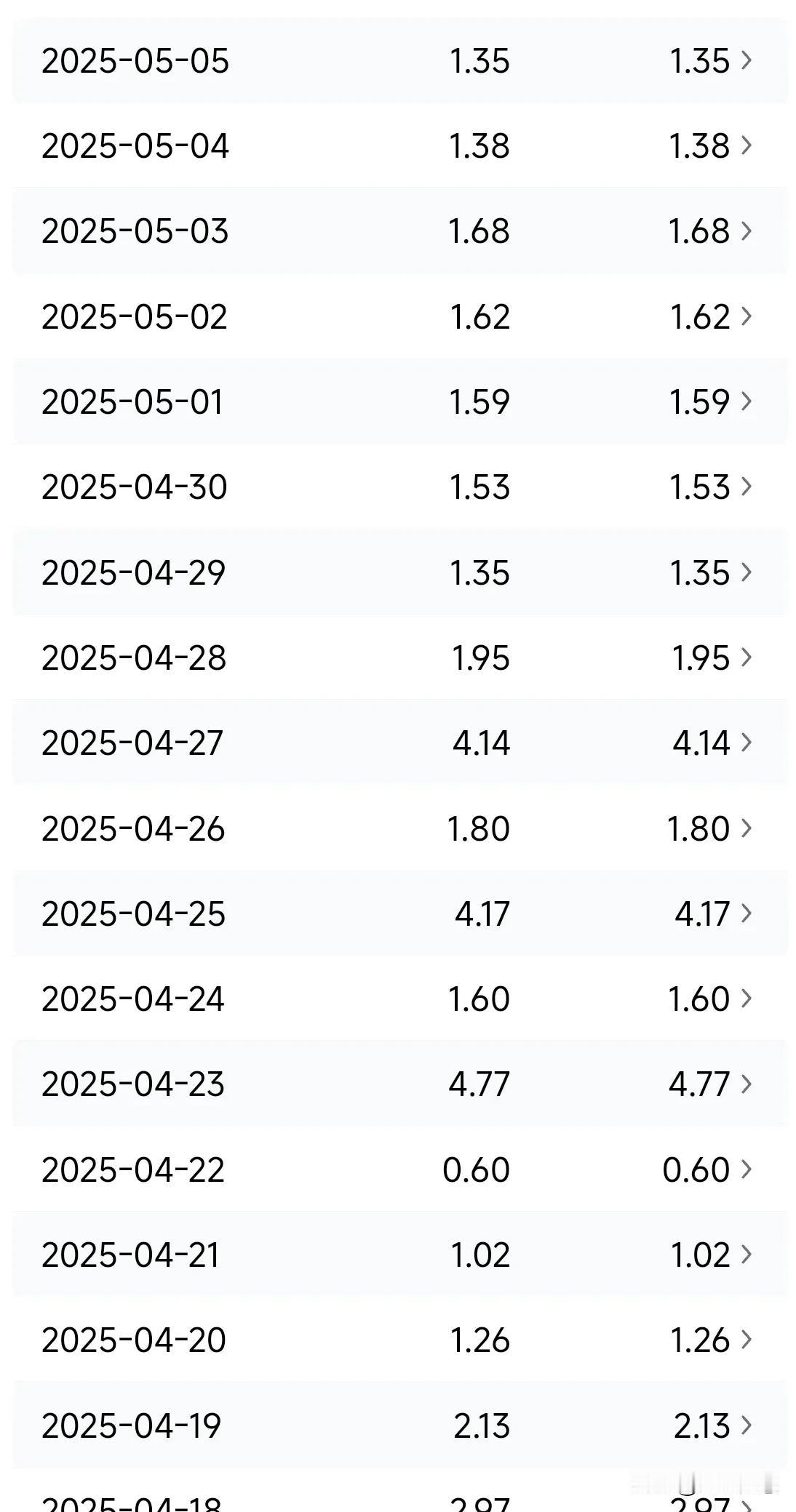Open details chevron for 2025-05-05 row
Screen dimensions: 796x1512
[x=746, y=60]
